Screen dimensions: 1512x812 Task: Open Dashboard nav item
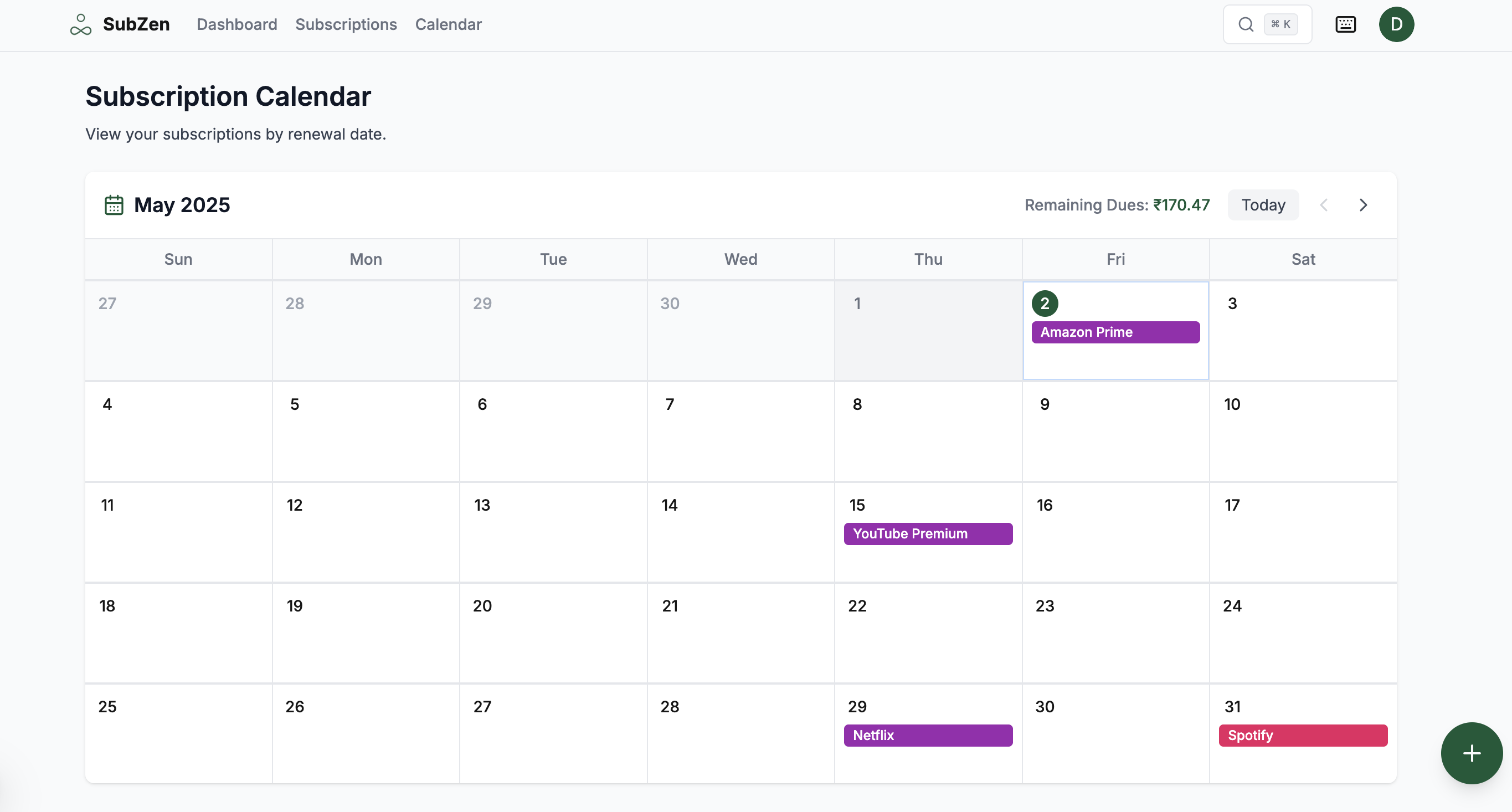pyautogui.click(x=236, y=25)
